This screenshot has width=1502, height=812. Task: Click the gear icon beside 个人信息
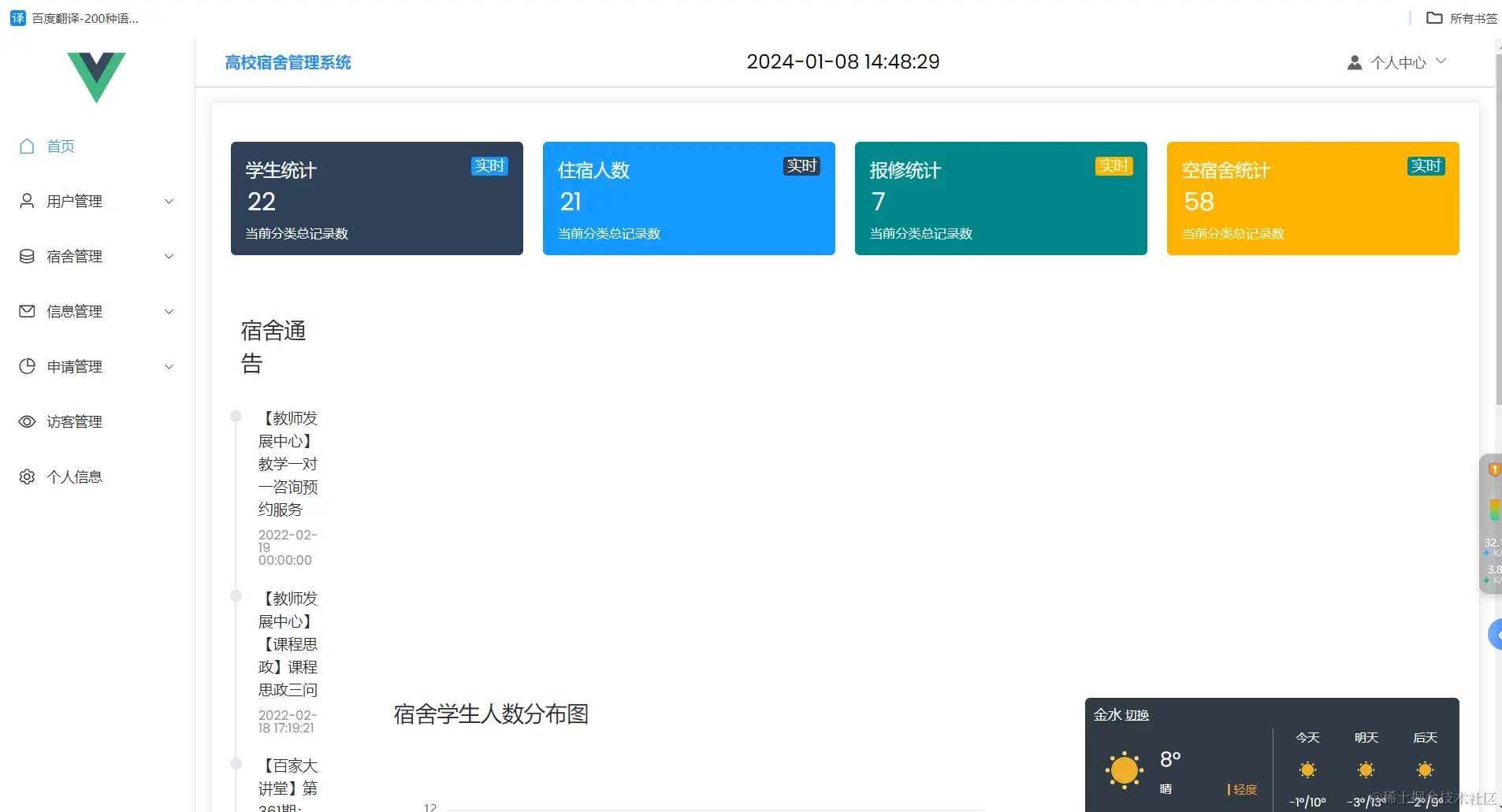[x=27, y=476]
